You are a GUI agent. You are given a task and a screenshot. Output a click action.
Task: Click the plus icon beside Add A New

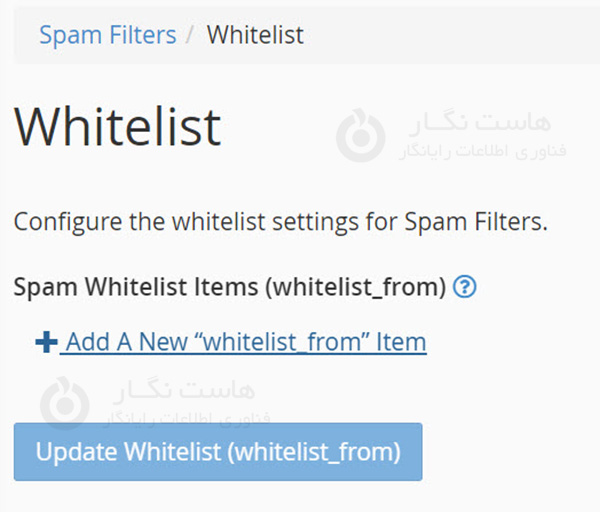click(x=46, y=342)
